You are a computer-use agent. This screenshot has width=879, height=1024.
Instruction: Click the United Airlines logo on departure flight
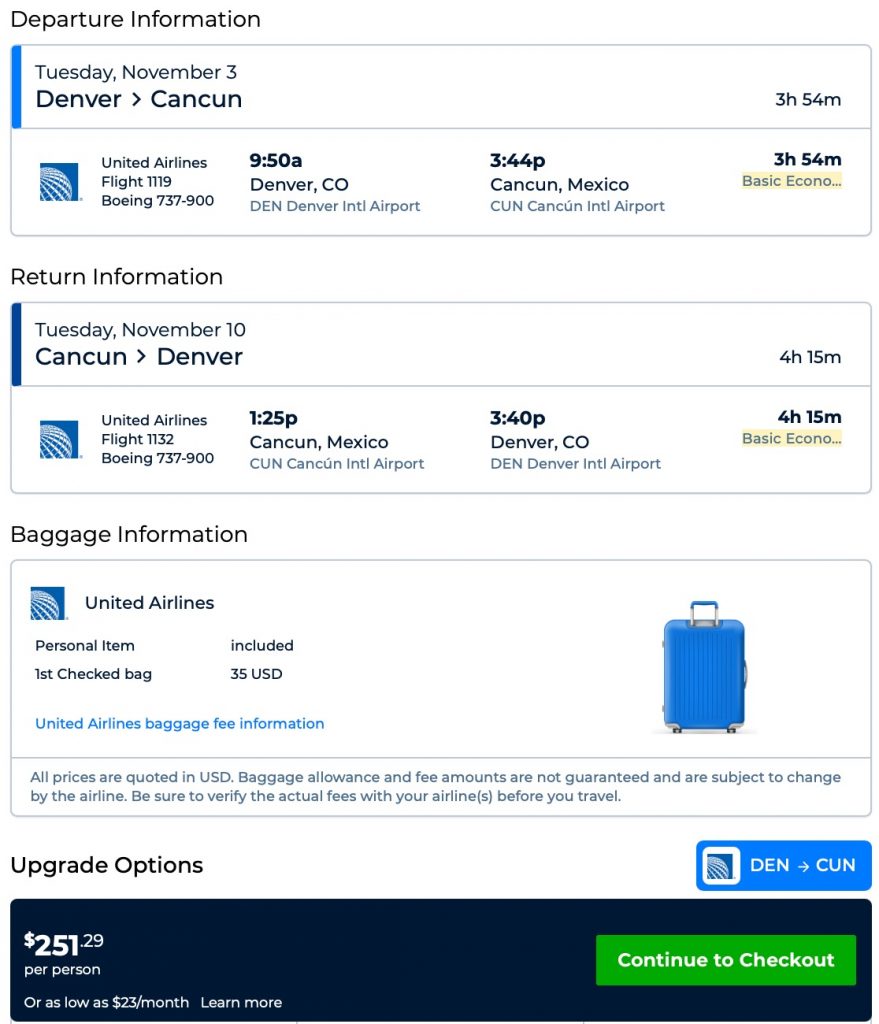point(60,182)
